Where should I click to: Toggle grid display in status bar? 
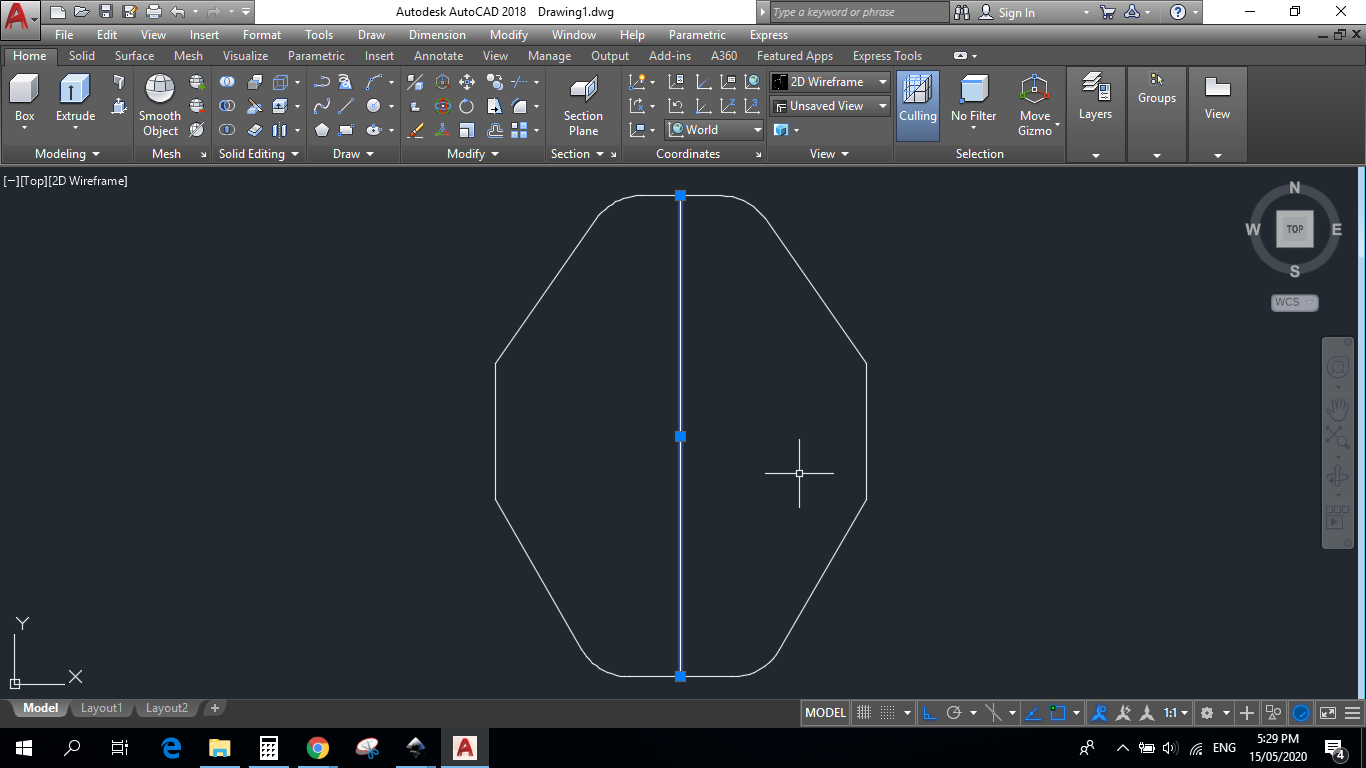864,713
